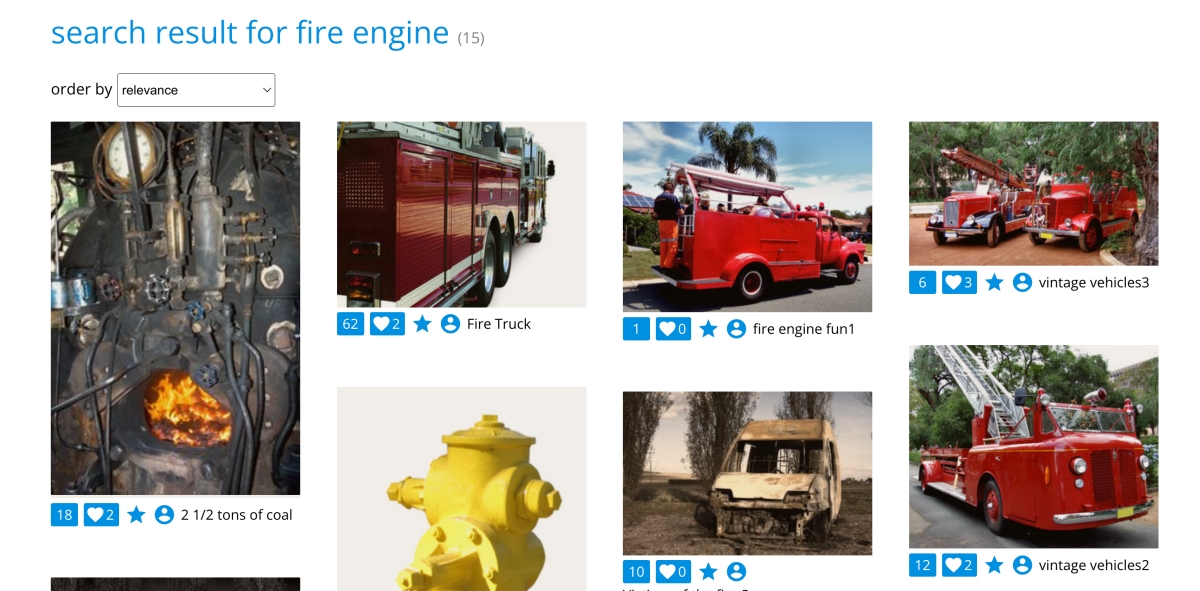Viewport: 1200px width, 591px height.
Task: Star the fire engine fun1 image
Action: pyautogui.click(x=708, y=329)
